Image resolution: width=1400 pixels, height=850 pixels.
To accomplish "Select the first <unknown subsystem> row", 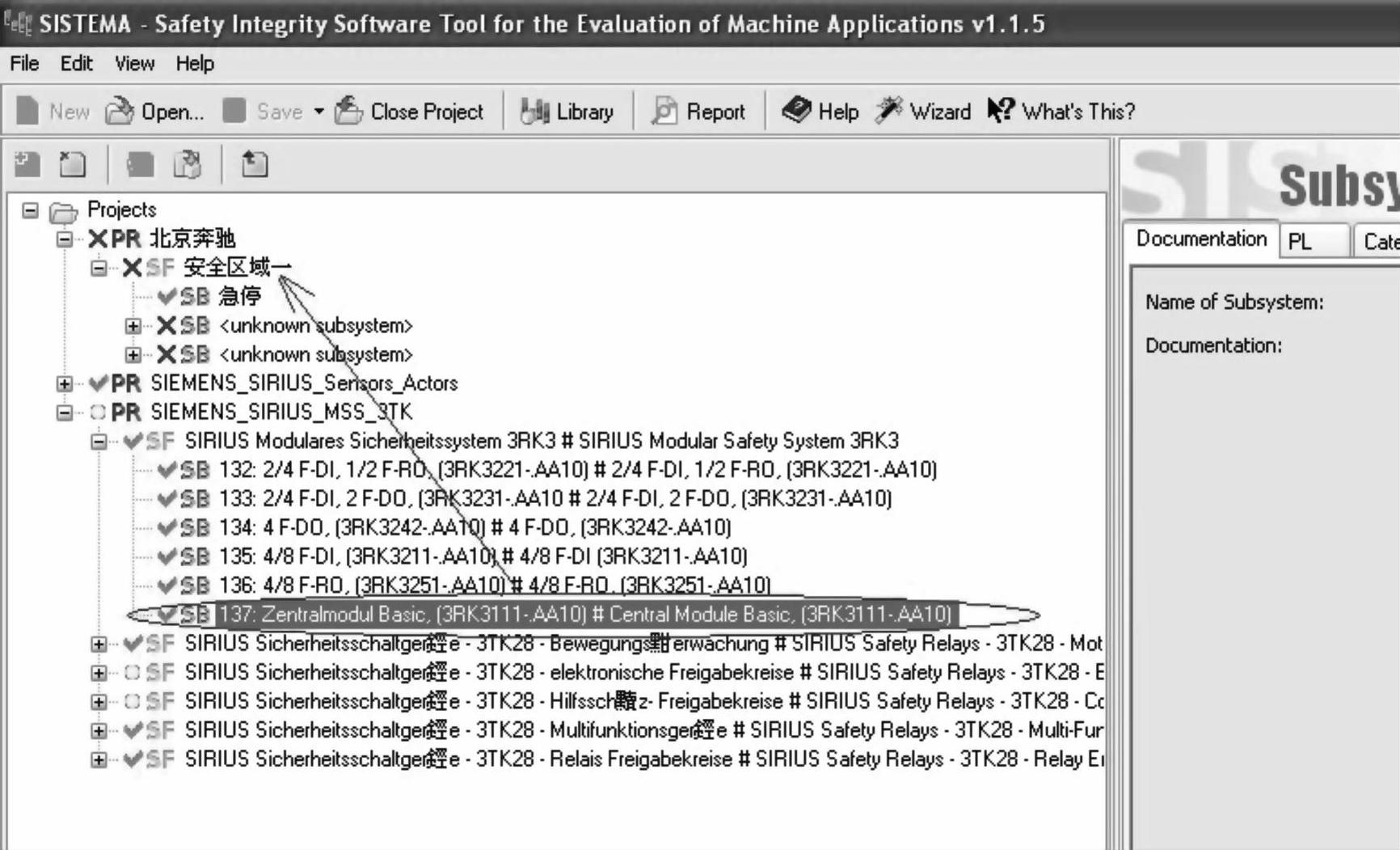I will click(x=316, y=325).
